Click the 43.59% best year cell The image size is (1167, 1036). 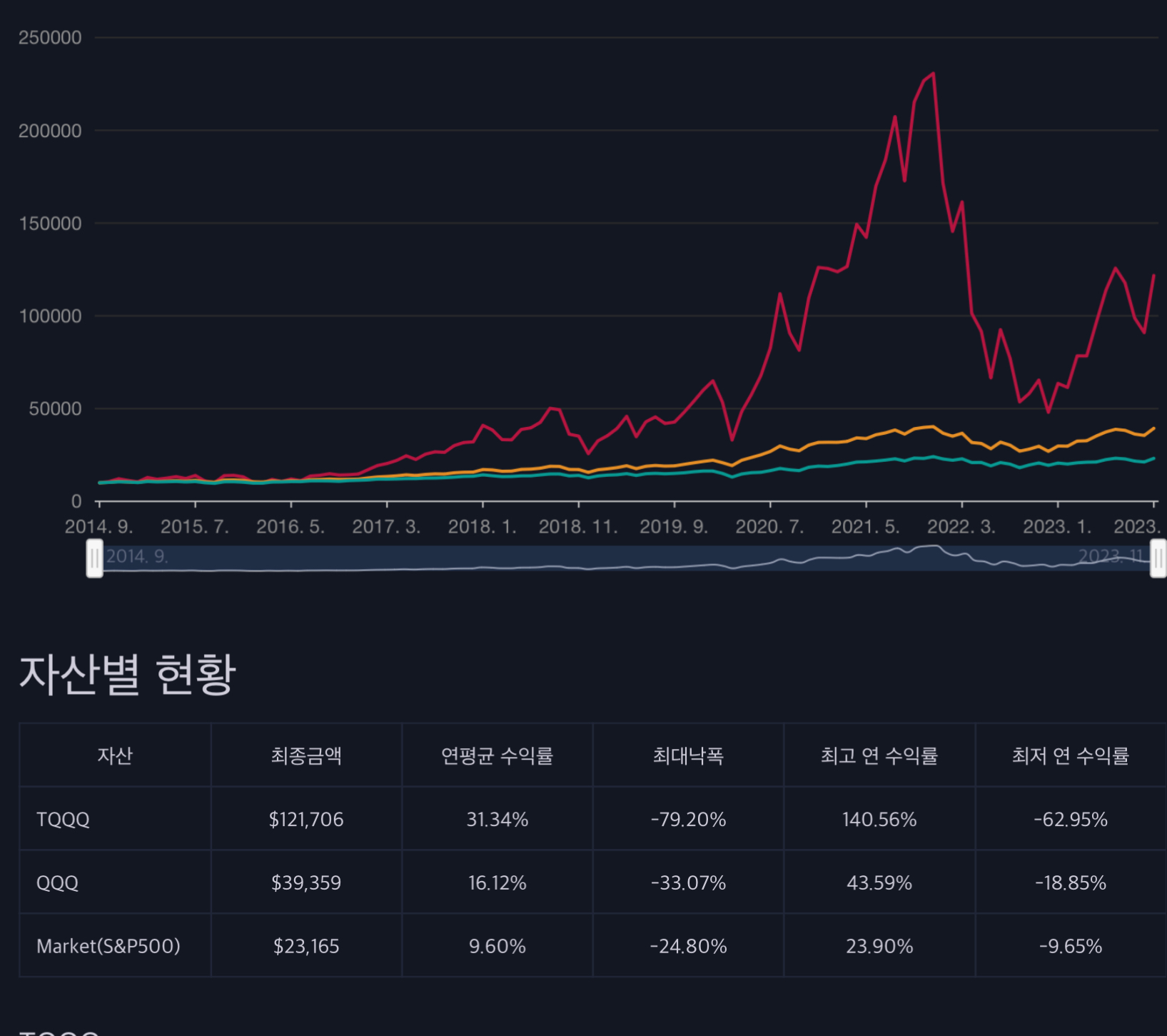879,882
